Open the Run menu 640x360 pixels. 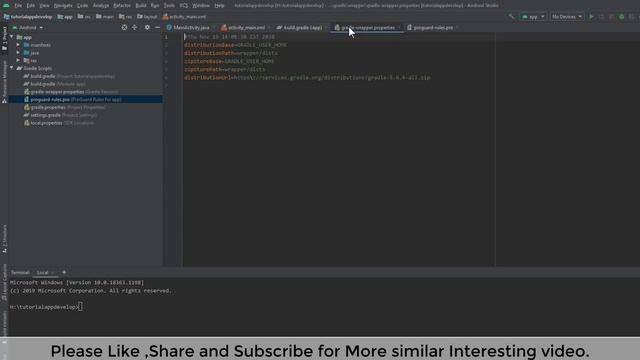click(x=155, y=6)
